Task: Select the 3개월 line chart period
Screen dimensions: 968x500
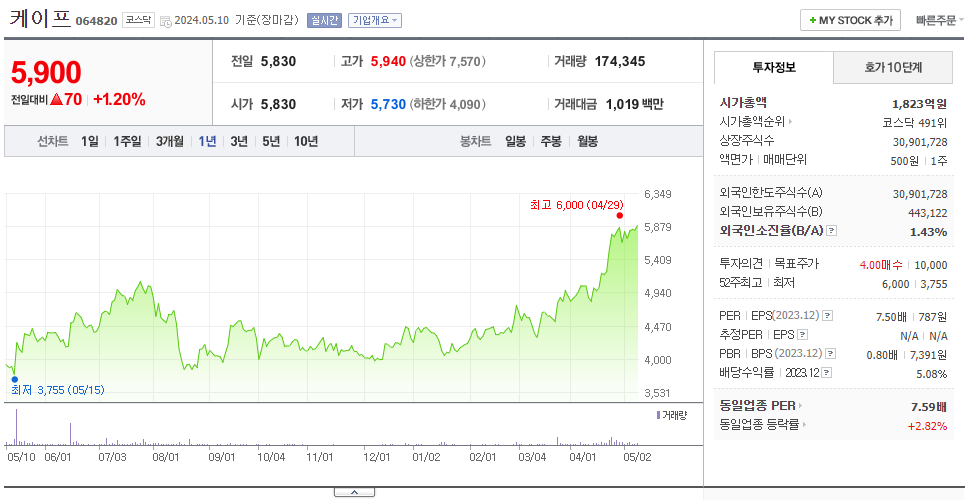Action: tap(170, 141)
